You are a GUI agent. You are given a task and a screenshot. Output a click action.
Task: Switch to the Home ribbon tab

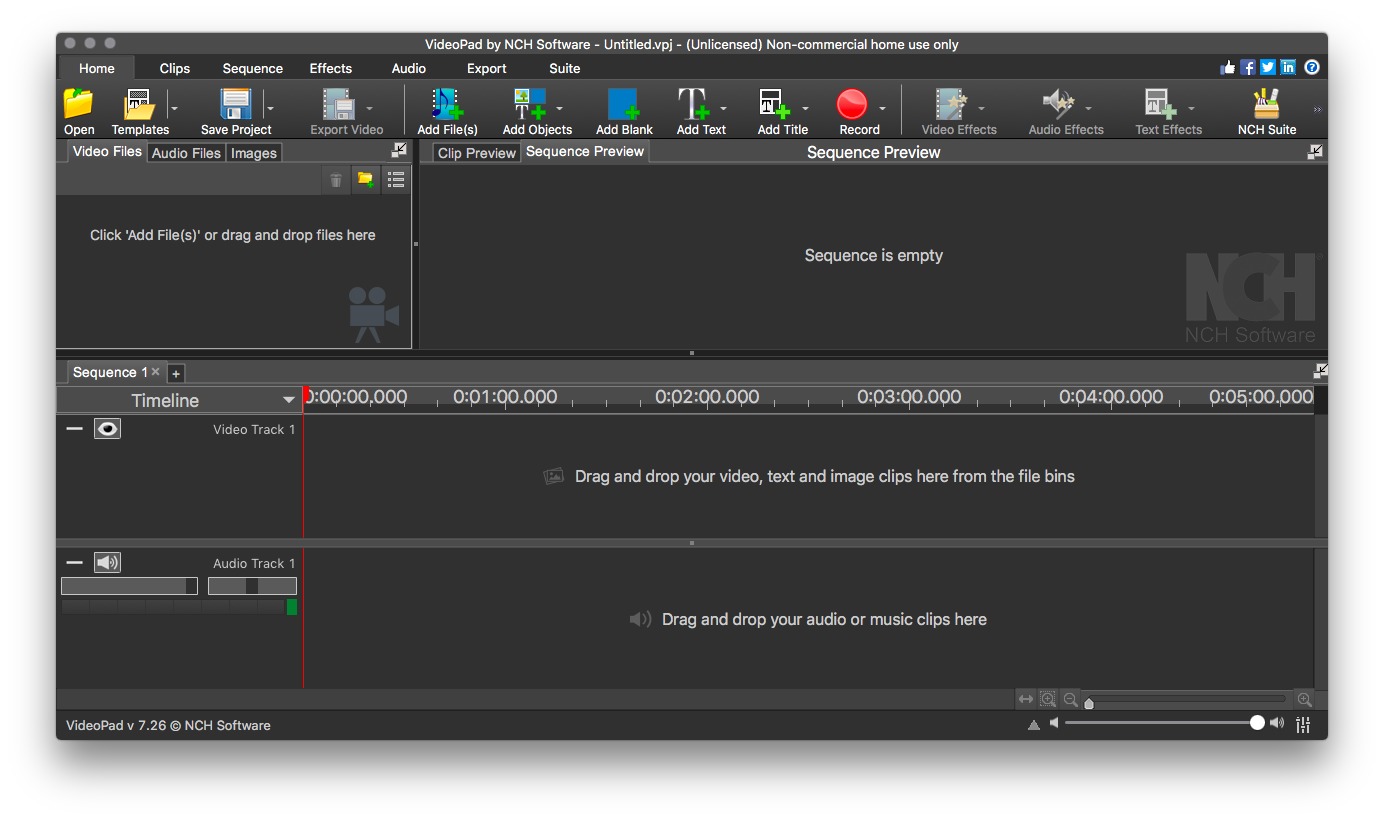click(x=97, y=68)
